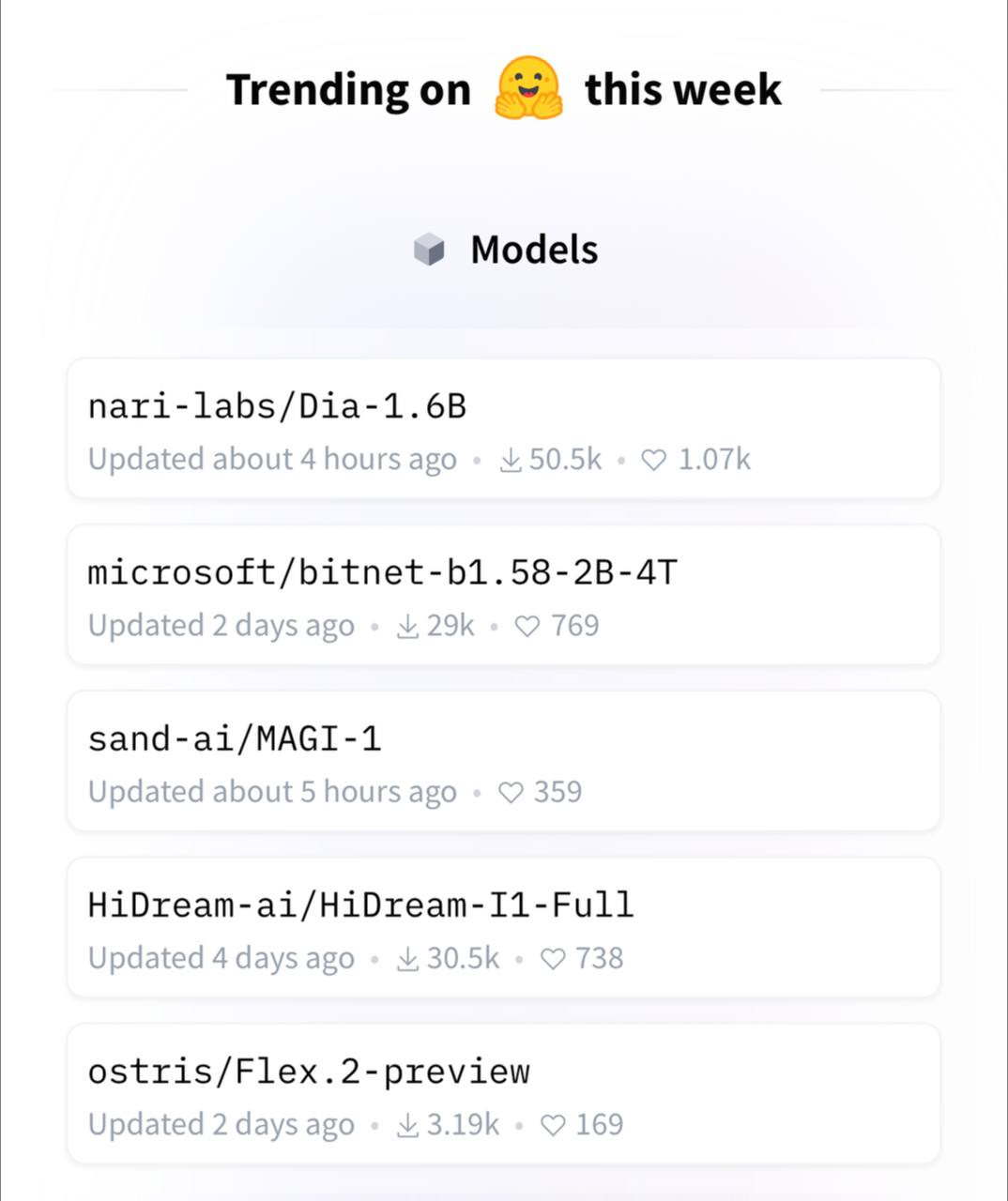The width and height of the screenshot is (1008, 1201).
Task: Click 'Updated about 4 hours ago' text
Action: 272,460
